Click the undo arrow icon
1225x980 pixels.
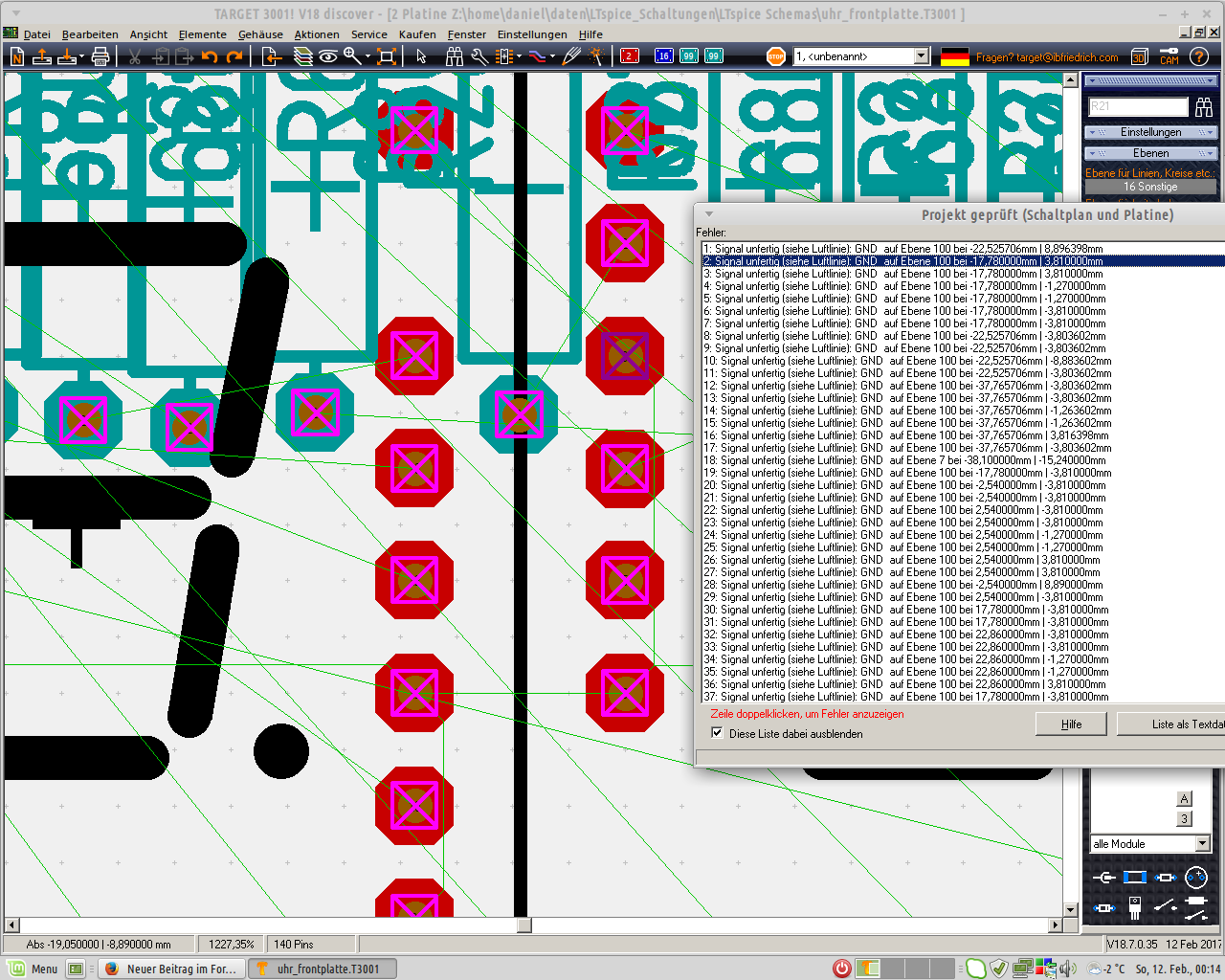[x=210, y=56]
